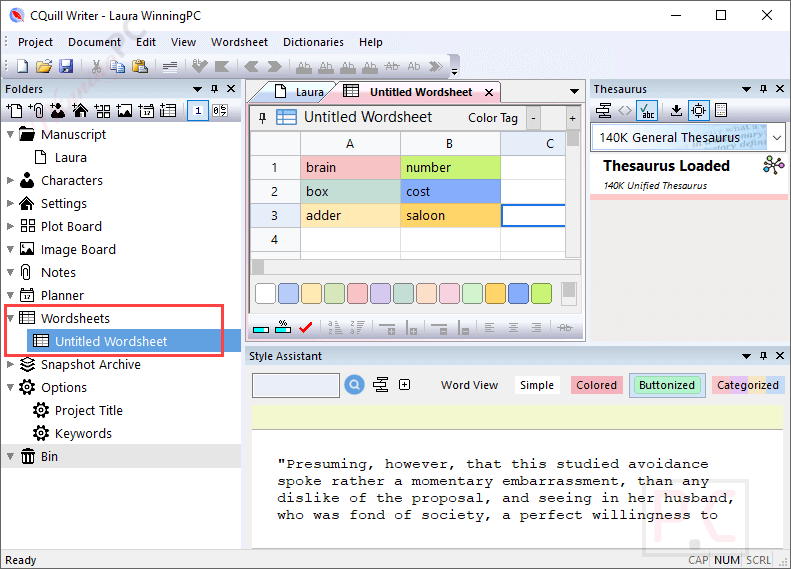
Task: Click the red checkmark in wordsheet toolbar
Action: click(305, 328)
